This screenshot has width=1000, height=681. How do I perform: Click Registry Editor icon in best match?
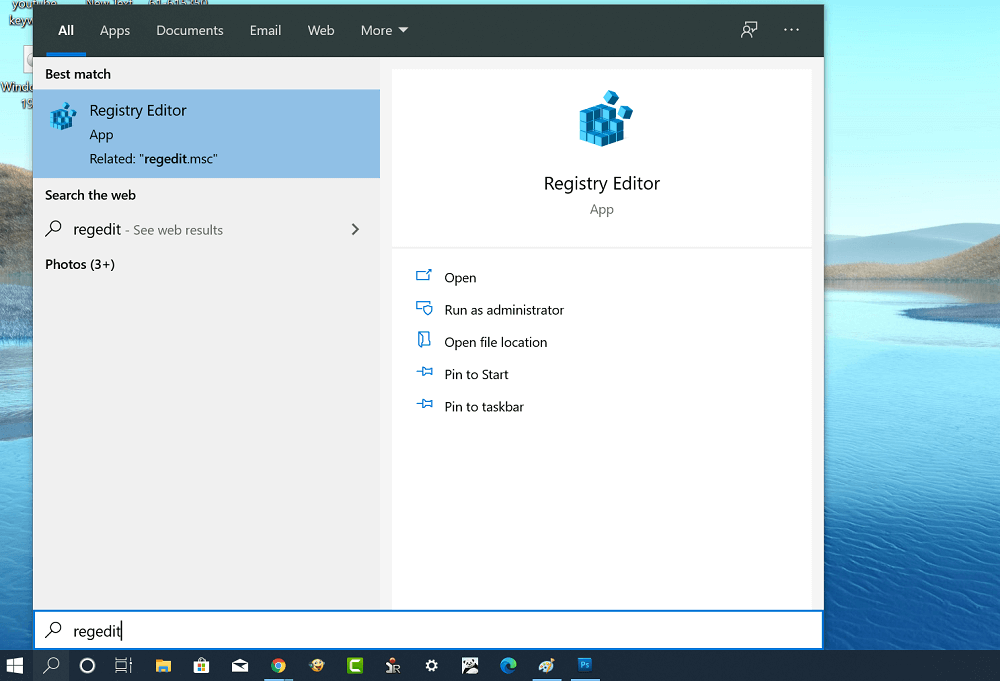click(63, 116)
